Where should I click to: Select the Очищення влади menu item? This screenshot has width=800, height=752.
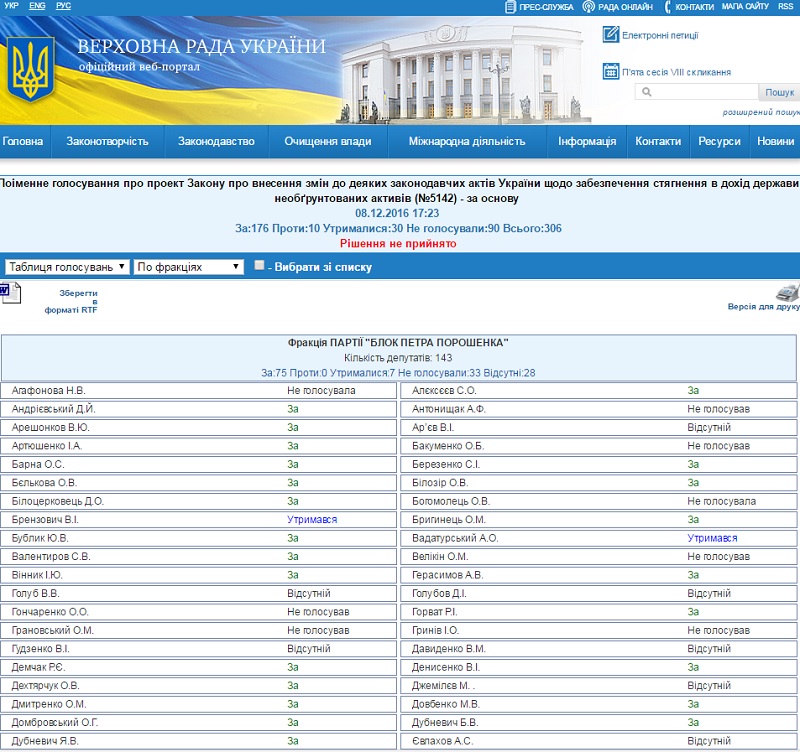(x=327, y=142)
